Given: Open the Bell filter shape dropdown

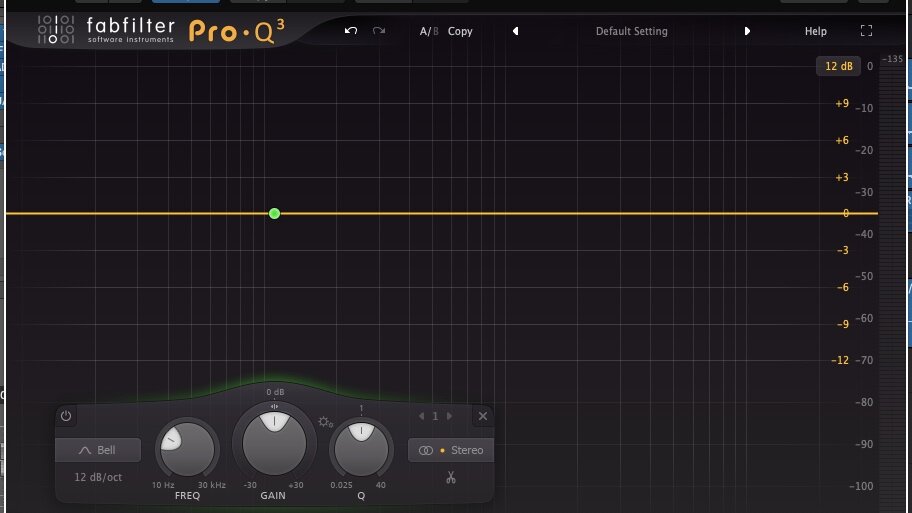Looking at the screenshot, I should 98,450.
